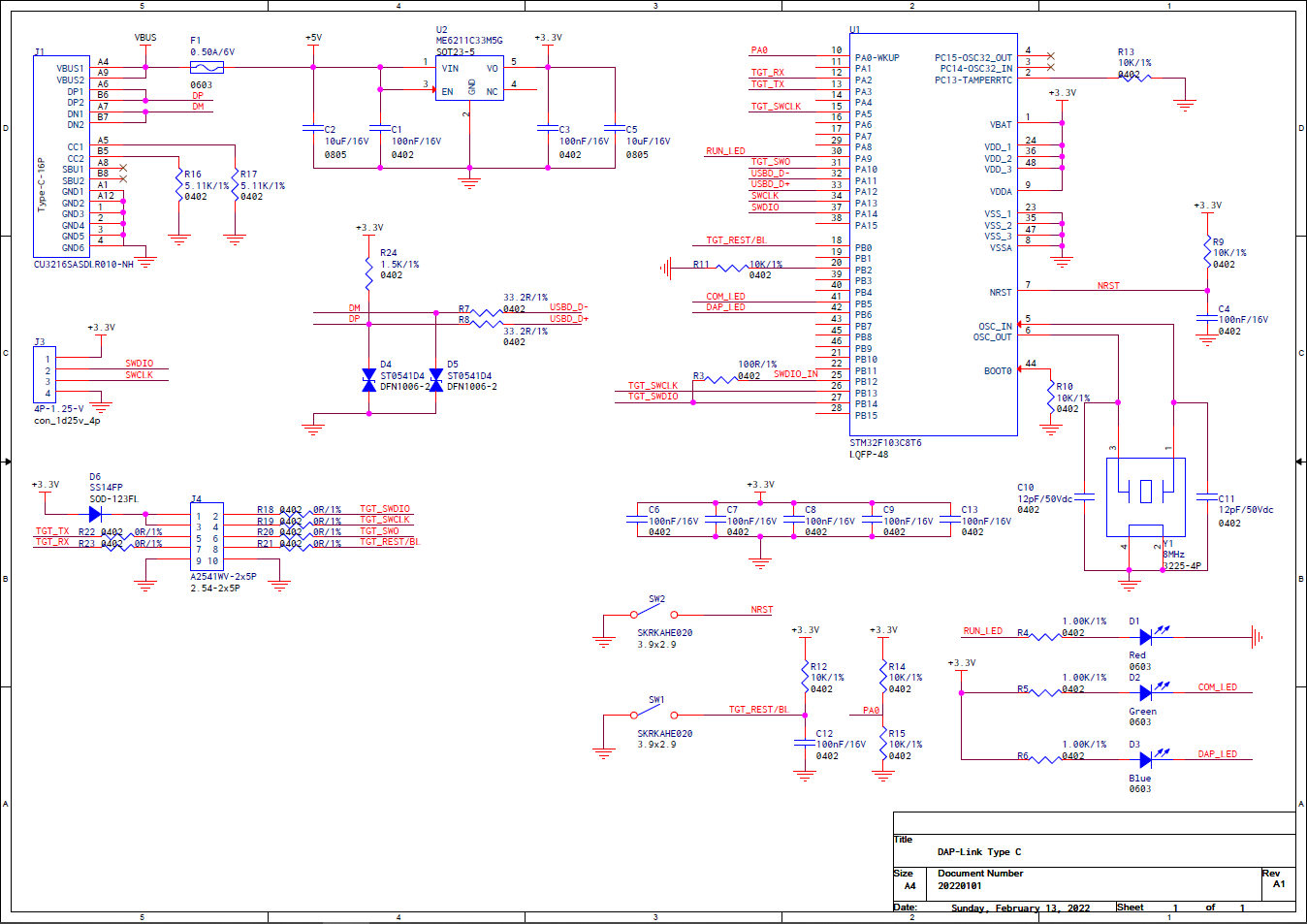Image resolution: width=1307 pixels, height=924 pixels.
Task: Select the J4 2x5 header body
Action: 207,537
